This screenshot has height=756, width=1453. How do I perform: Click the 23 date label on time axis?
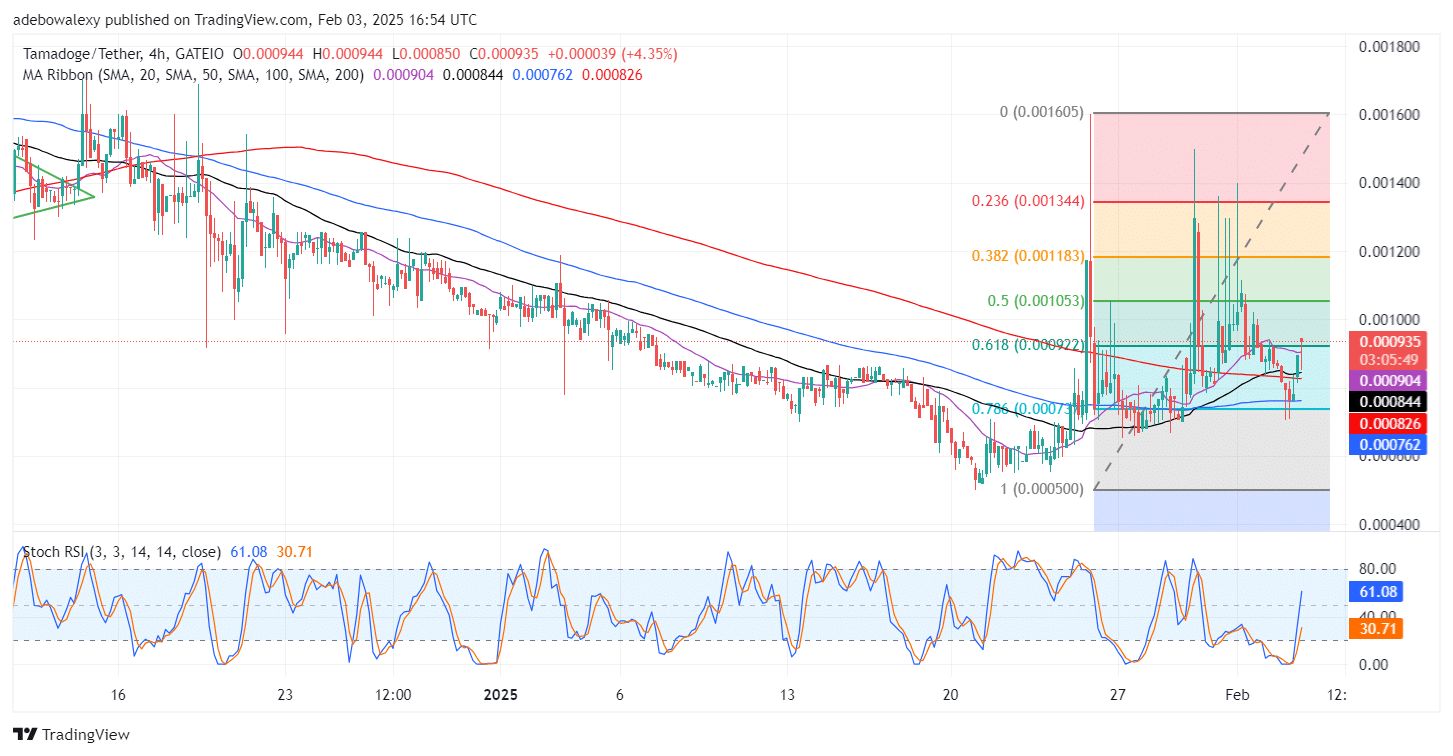[x=285, y=695]
